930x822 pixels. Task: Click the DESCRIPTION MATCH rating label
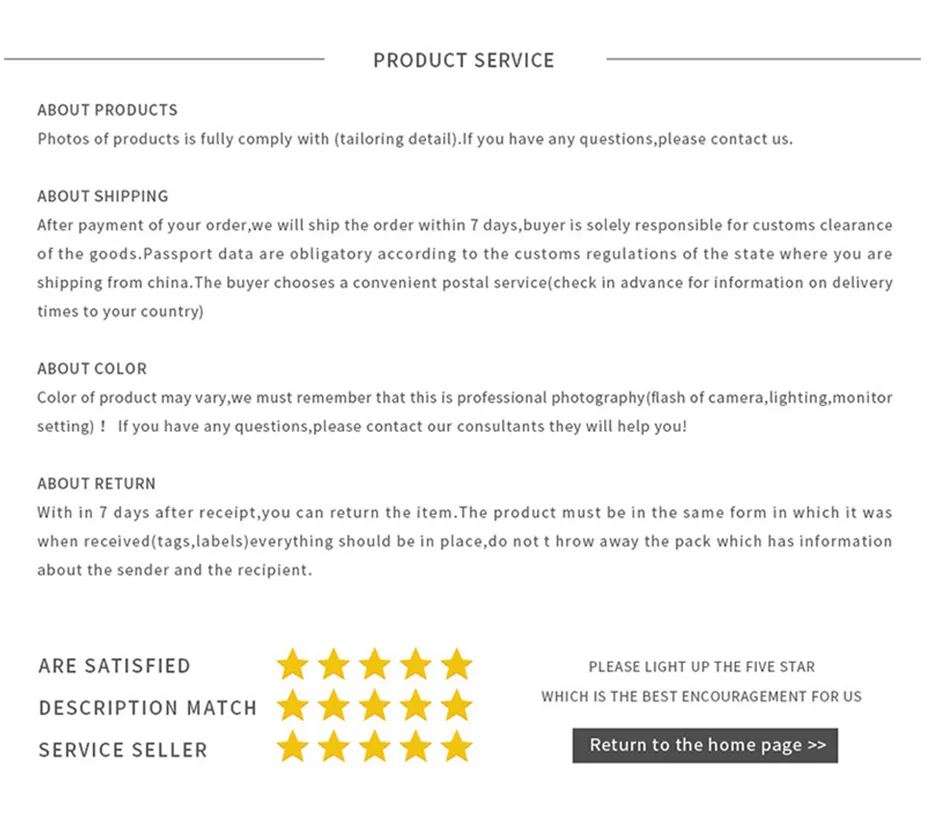pos(148,708)
